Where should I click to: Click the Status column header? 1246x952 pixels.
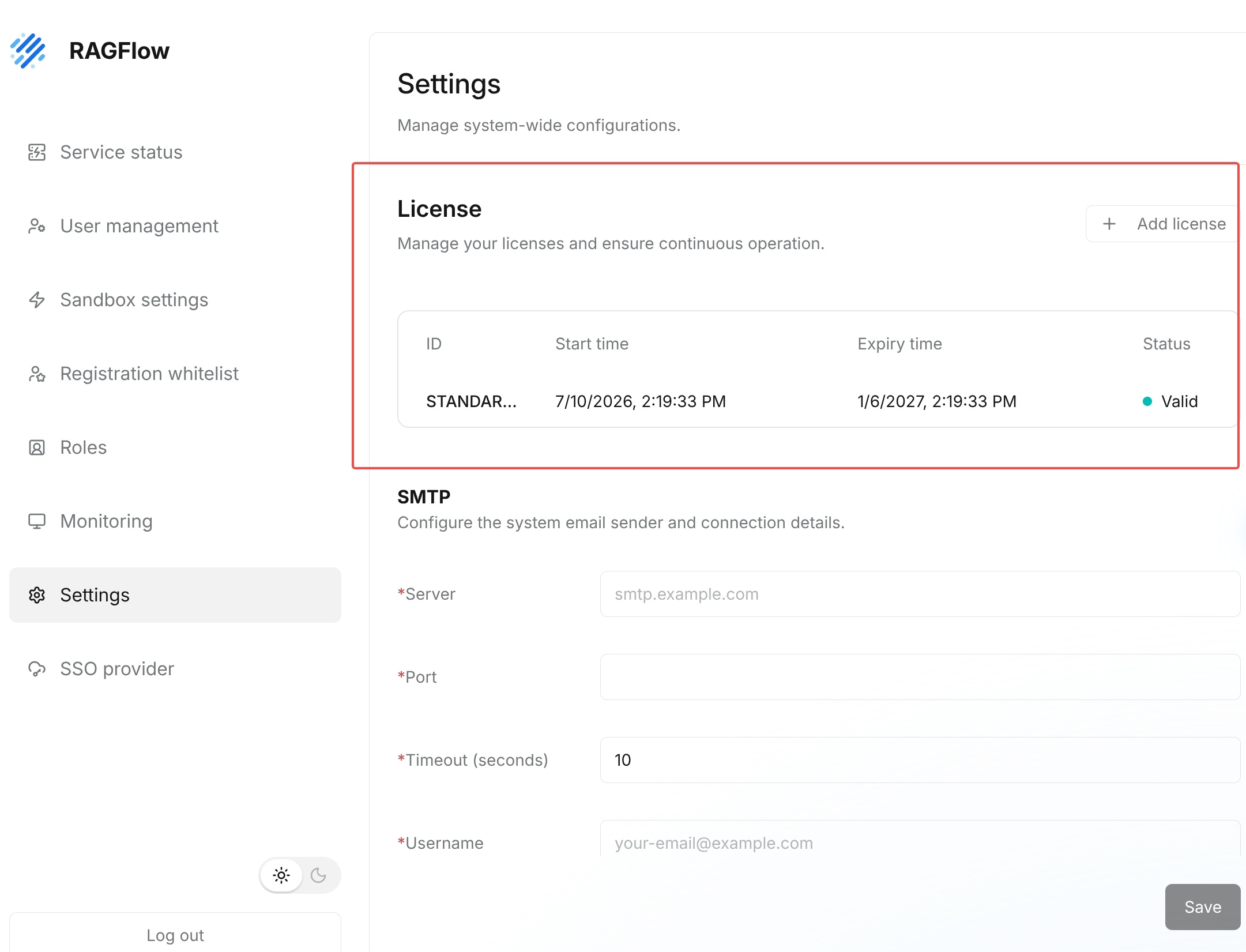pyautogui.click(x=1166, y=344)
